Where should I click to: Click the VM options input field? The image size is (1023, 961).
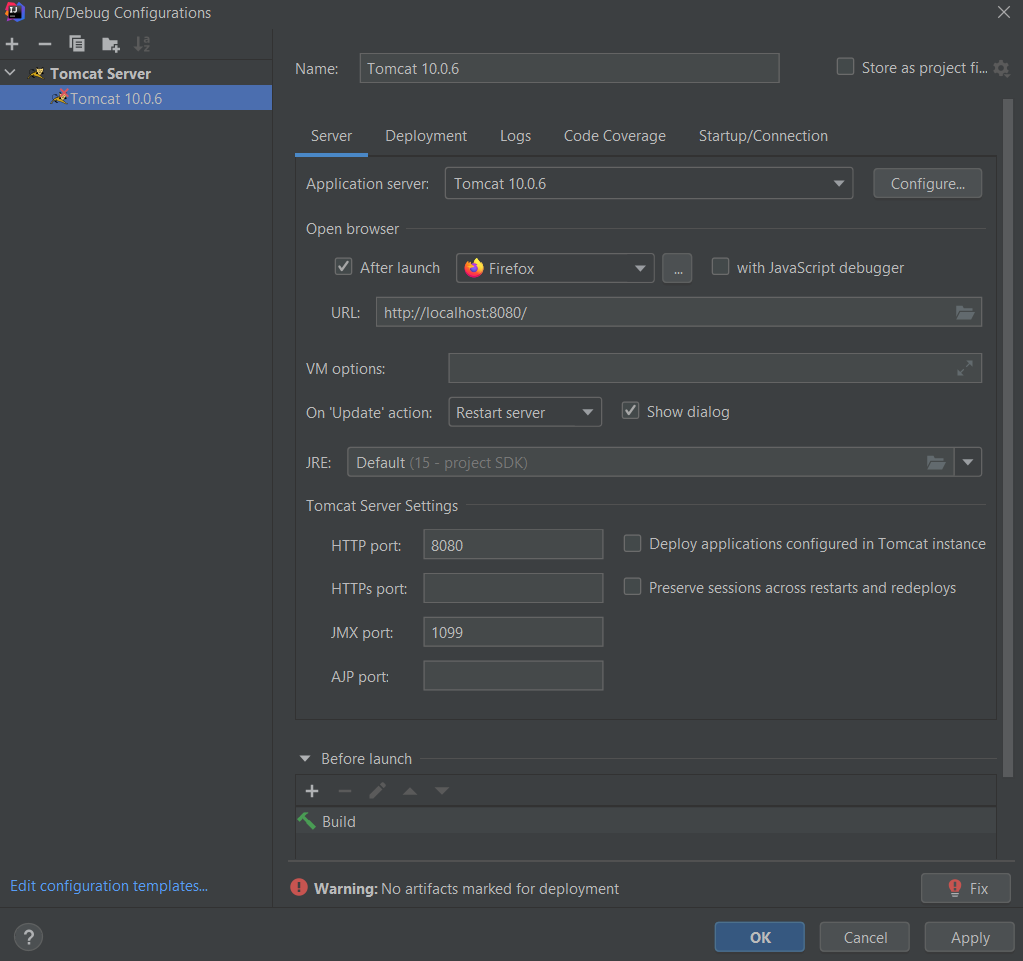tap(714, 369)
